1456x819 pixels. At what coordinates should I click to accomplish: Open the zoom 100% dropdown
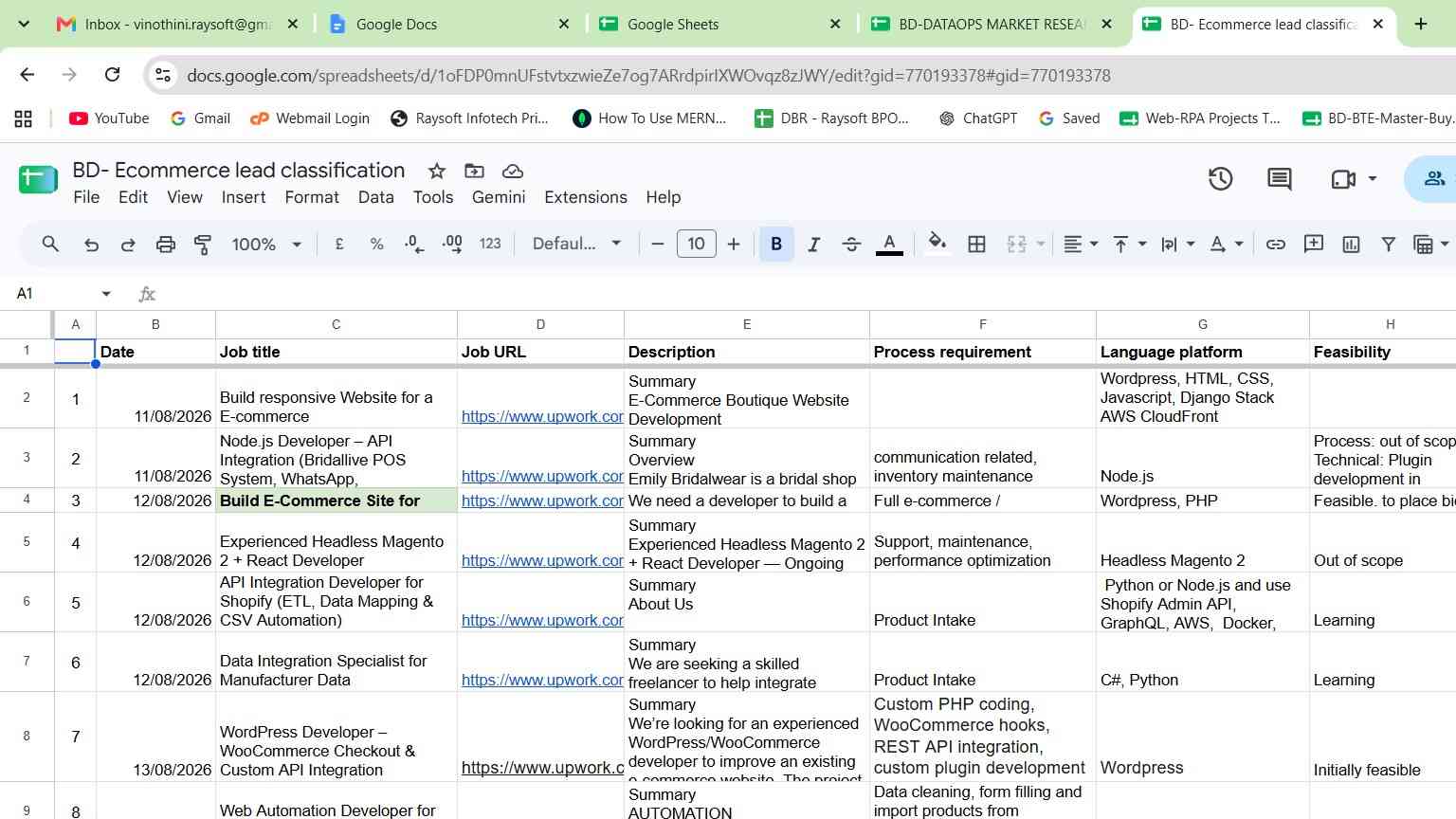tap(266, 245)
